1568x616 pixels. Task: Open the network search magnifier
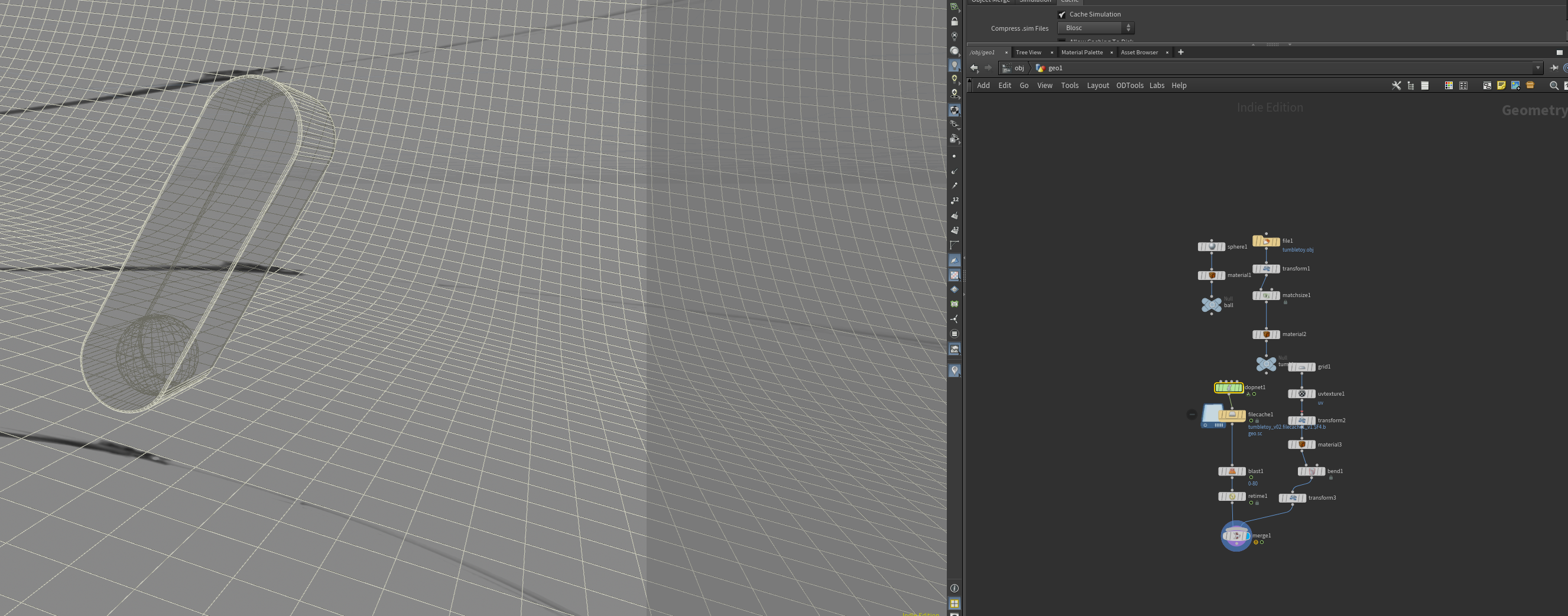1554,86
